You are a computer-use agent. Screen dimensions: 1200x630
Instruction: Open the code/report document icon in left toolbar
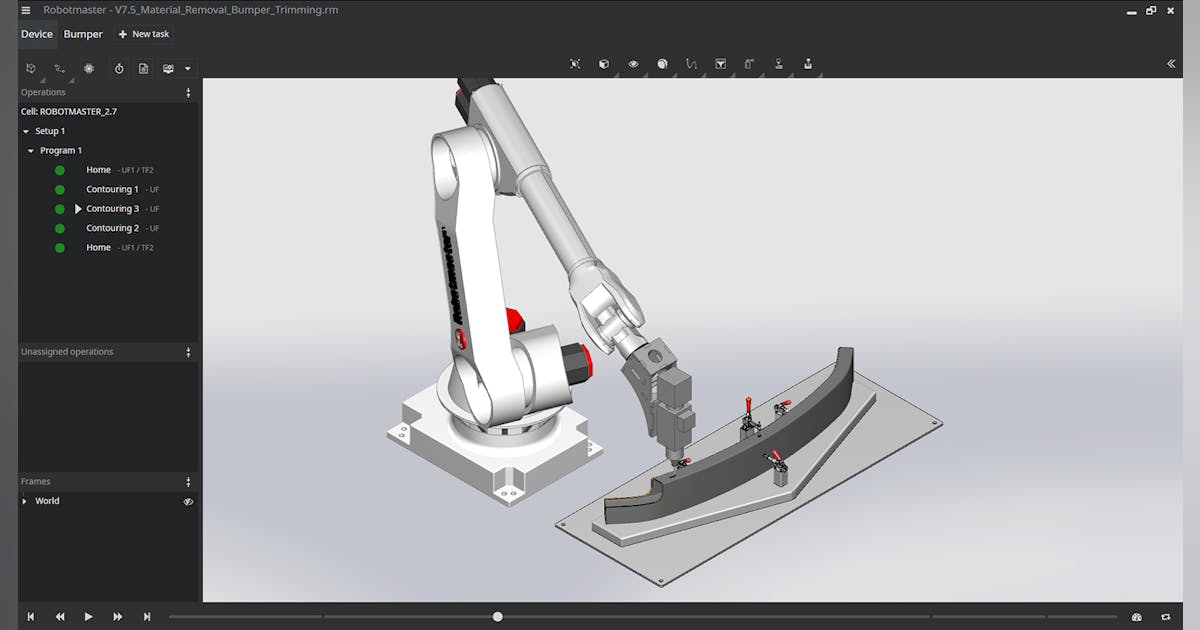pyautogui.click(x=143, y=68)
